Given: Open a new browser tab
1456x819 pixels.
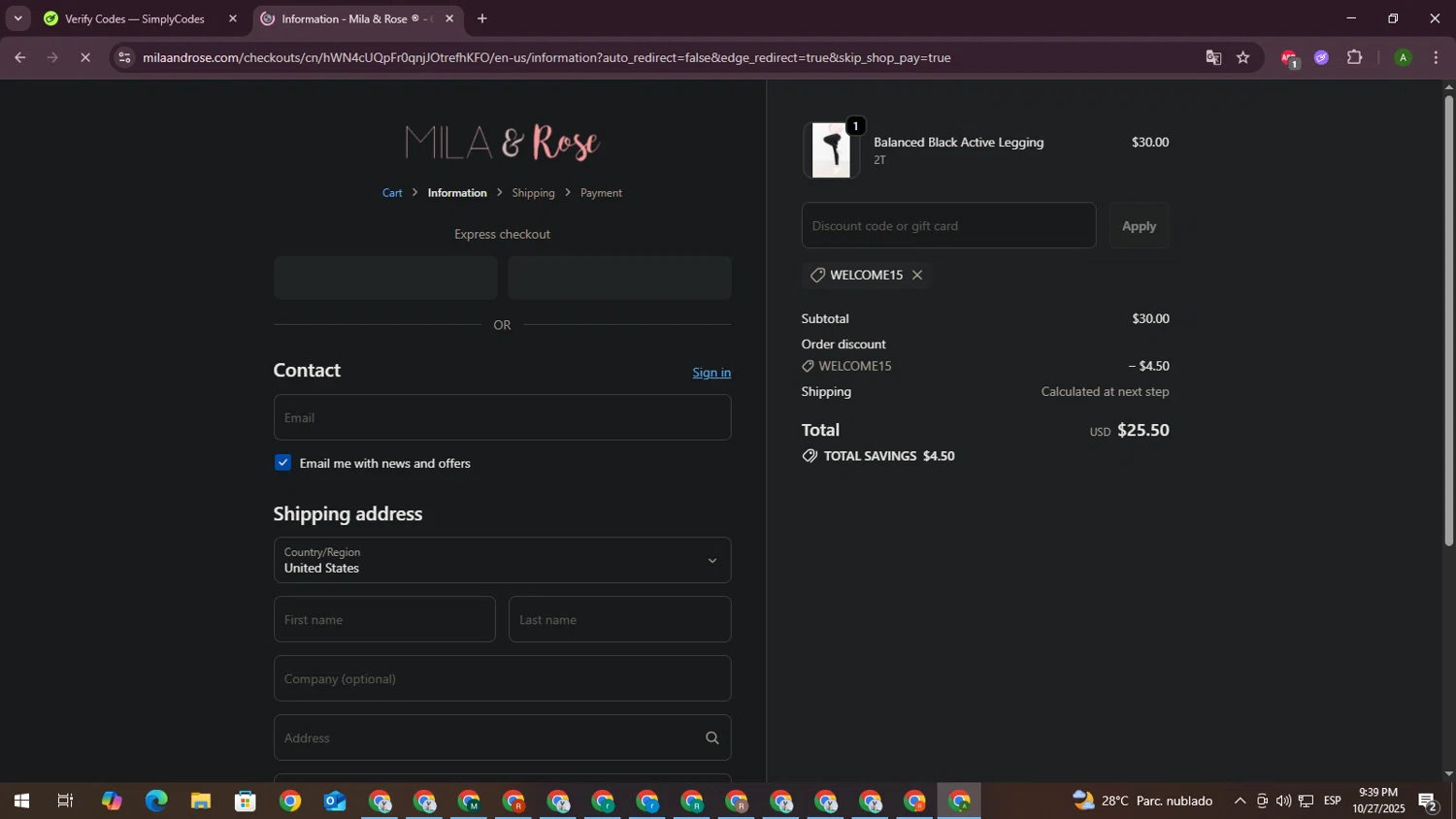Looking at the screenshot, I should 482,18.
